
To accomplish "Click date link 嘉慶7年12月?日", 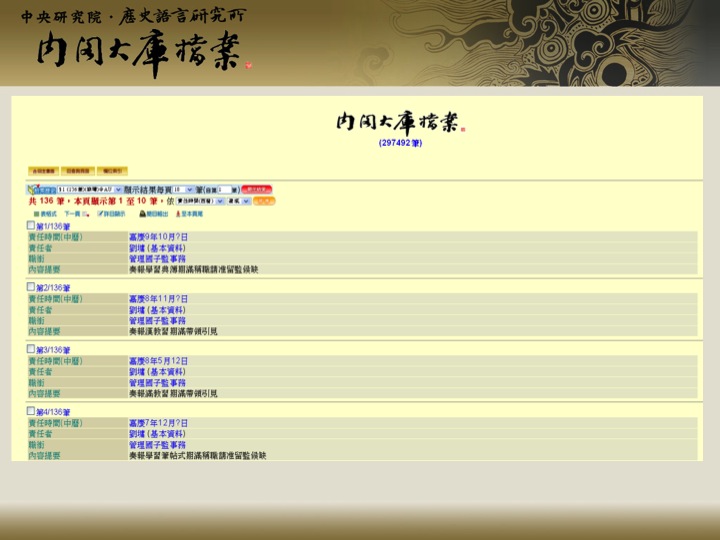I will point(158,423).
